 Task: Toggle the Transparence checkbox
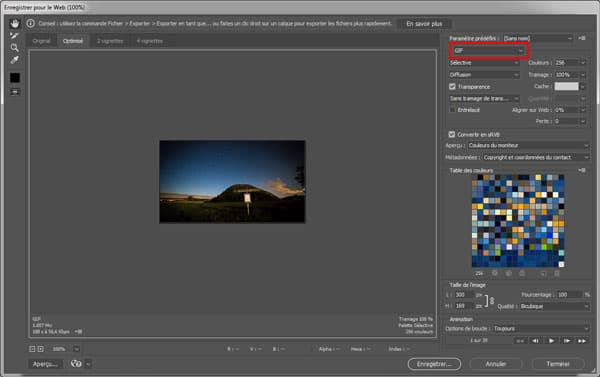pos(452,86)
